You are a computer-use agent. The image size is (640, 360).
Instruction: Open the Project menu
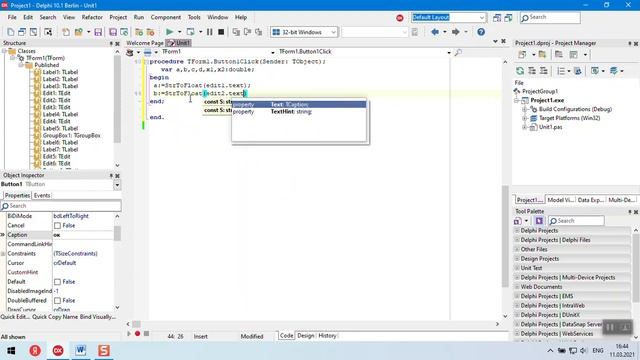point(118,17)
